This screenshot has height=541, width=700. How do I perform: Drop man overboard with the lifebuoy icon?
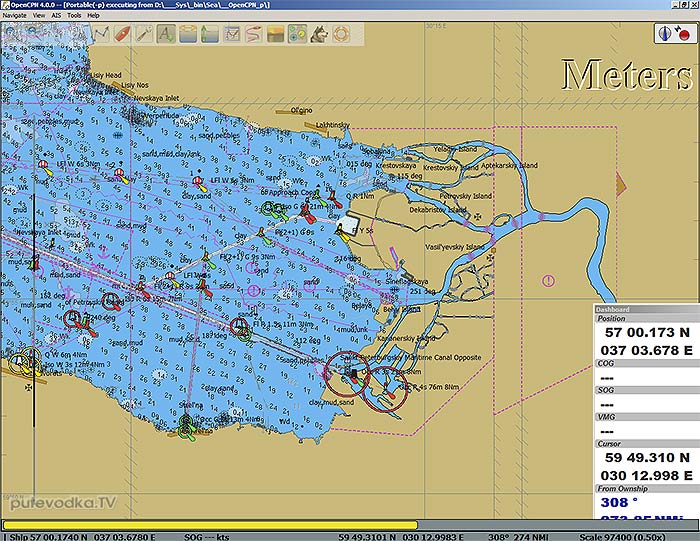pyautogui.click(x=341, y=34)
